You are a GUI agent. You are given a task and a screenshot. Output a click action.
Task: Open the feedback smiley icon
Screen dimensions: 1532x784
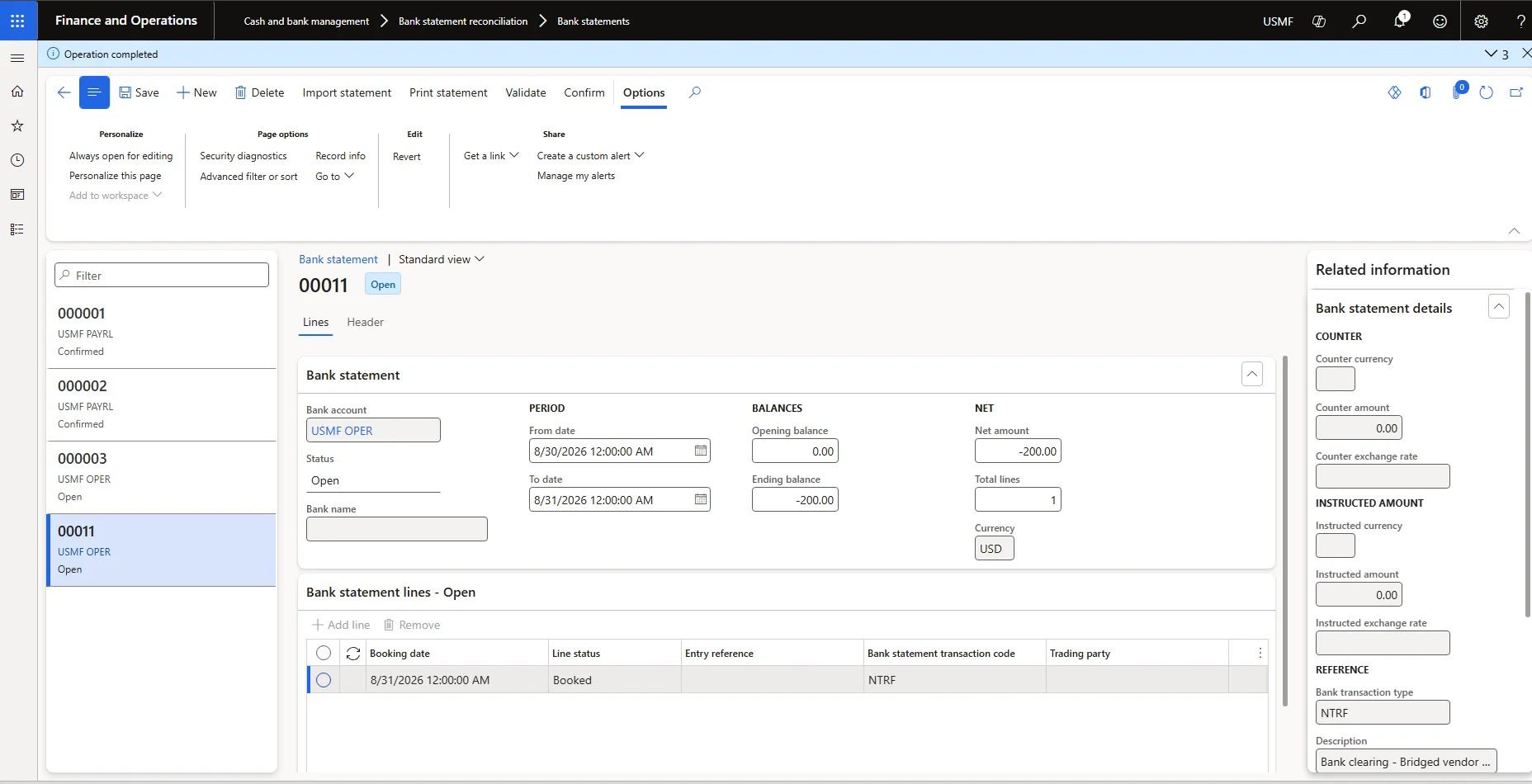tap(1440, 21)
